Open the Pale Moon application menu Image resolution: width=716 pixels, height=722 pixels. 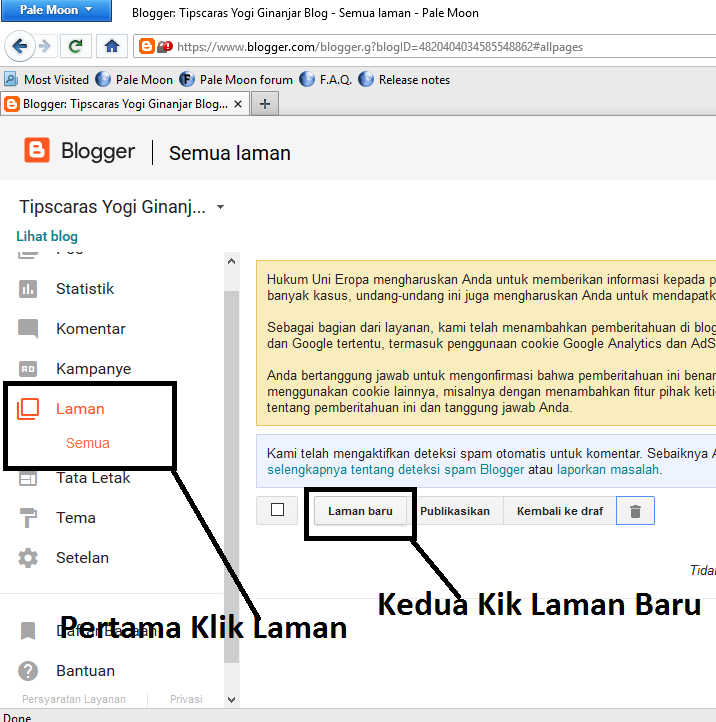click(x=56, y=10)
